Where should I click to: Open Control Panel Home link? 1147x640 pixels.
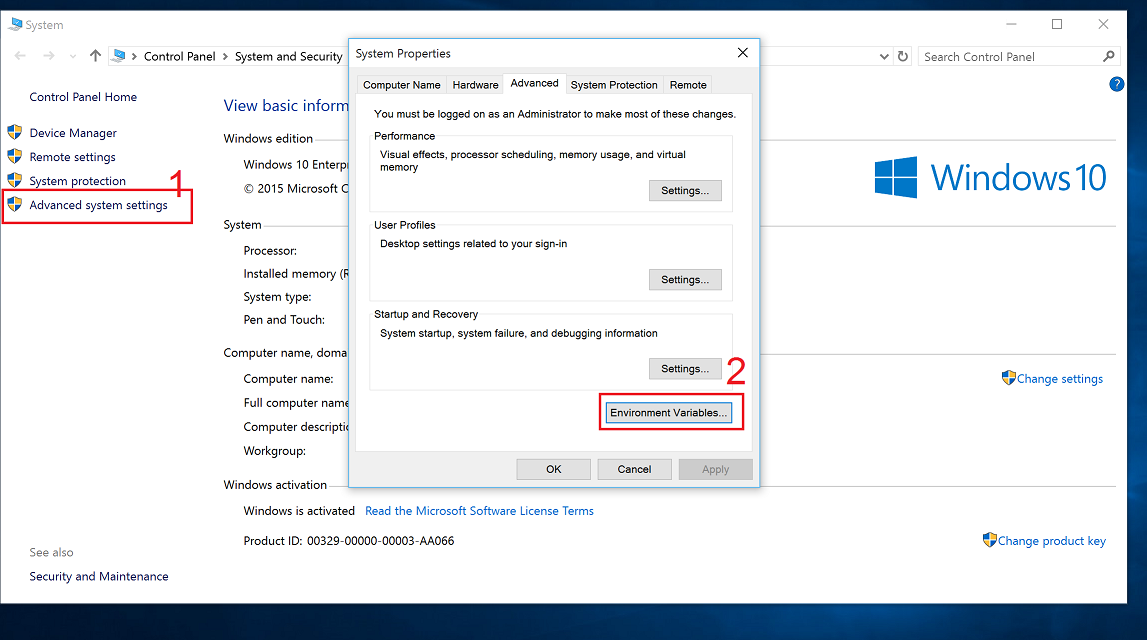[x=83, y=97]
